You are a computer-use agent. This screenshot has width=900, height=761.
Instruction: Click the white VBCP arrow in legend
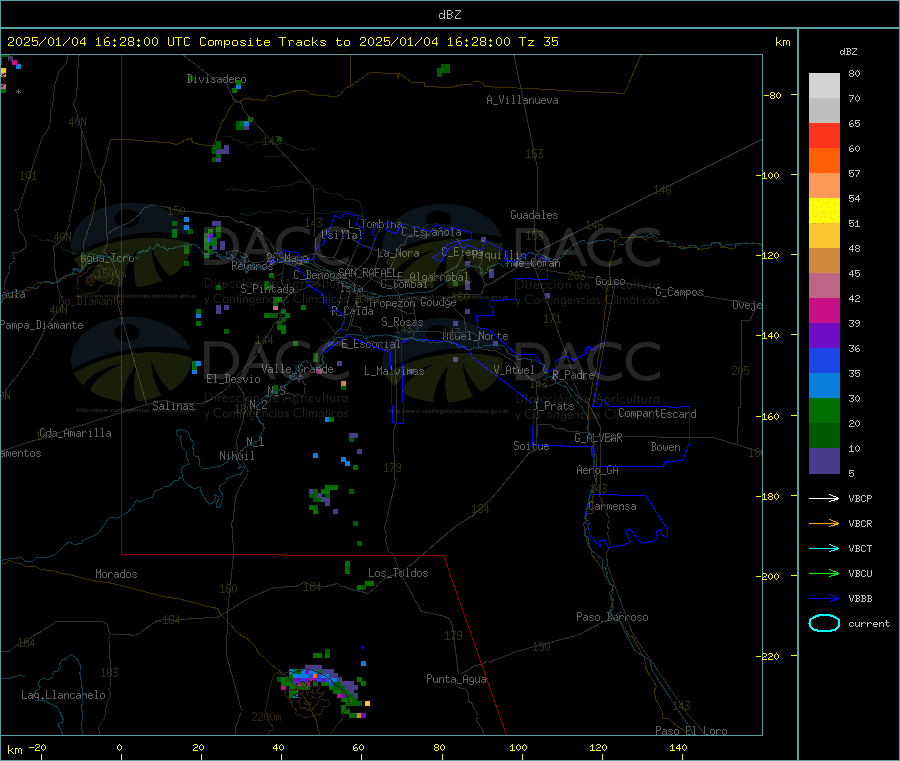tap(824, 498)
